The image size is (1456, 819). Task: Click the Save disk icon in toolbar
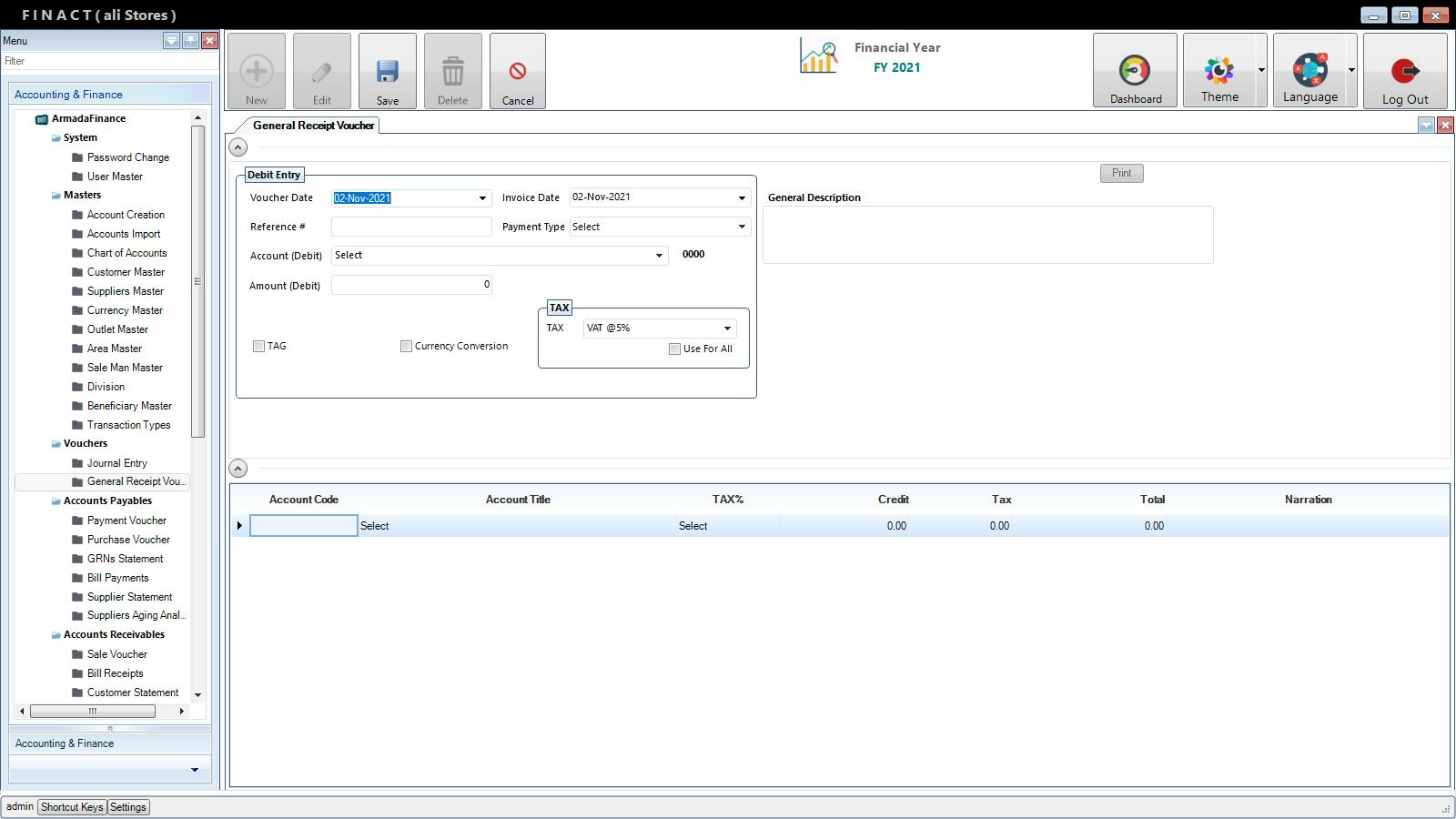click(x=388, y=72)
